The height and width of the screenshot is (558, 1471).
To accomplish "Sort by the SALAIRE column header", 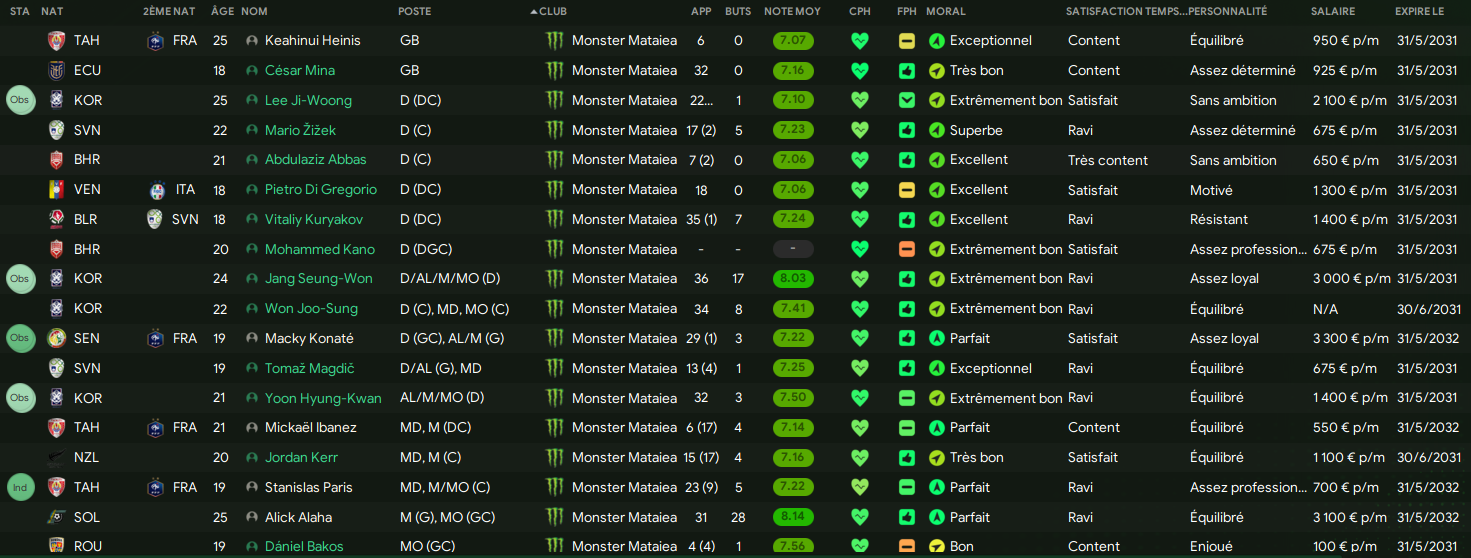I will tap(1333, 11).
